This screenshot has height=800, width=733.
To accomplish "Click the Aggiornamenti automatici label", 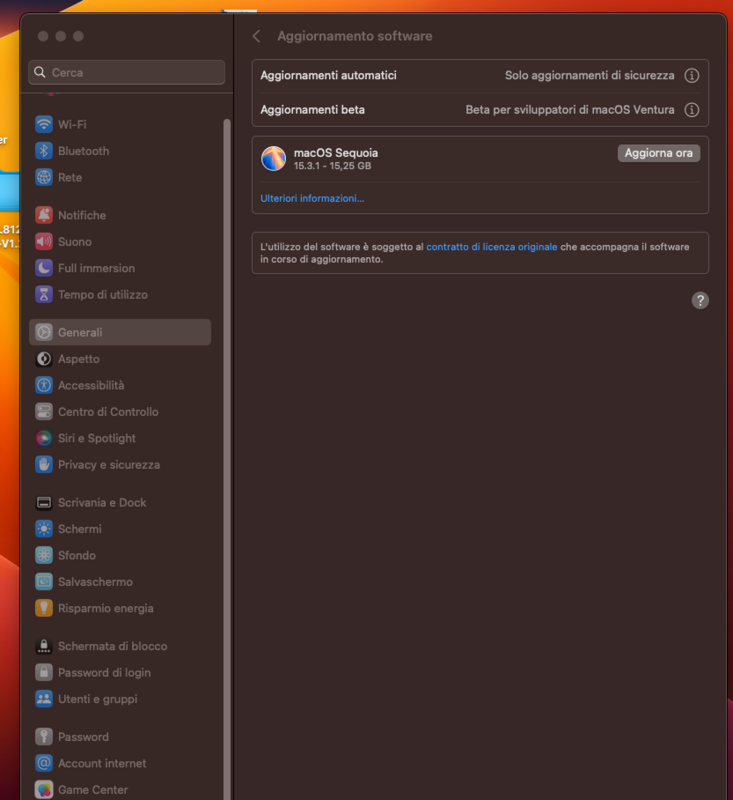I will [328, 76].
